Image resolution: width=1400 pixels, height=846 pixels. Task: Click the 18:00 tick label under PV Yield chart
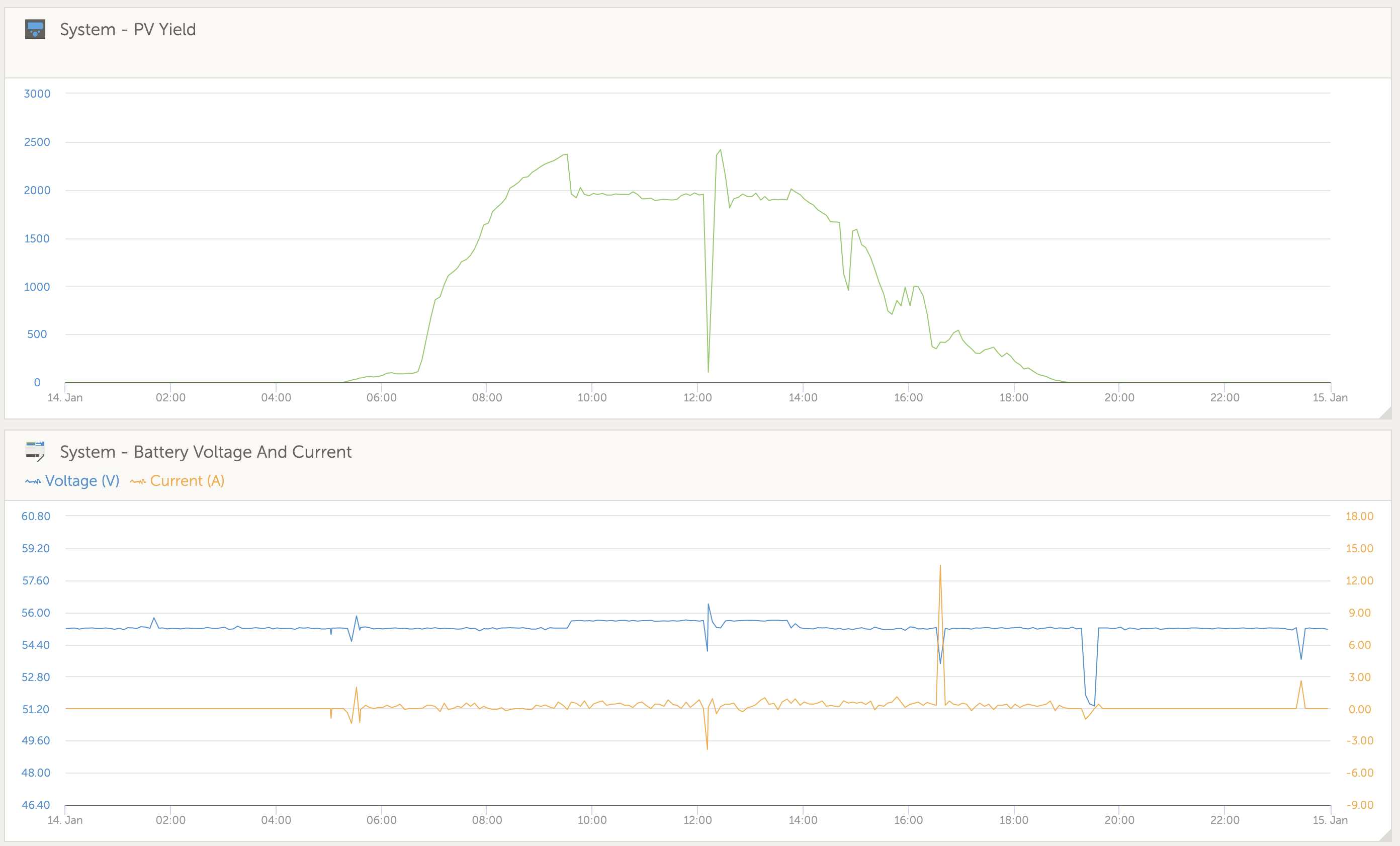1014,398
